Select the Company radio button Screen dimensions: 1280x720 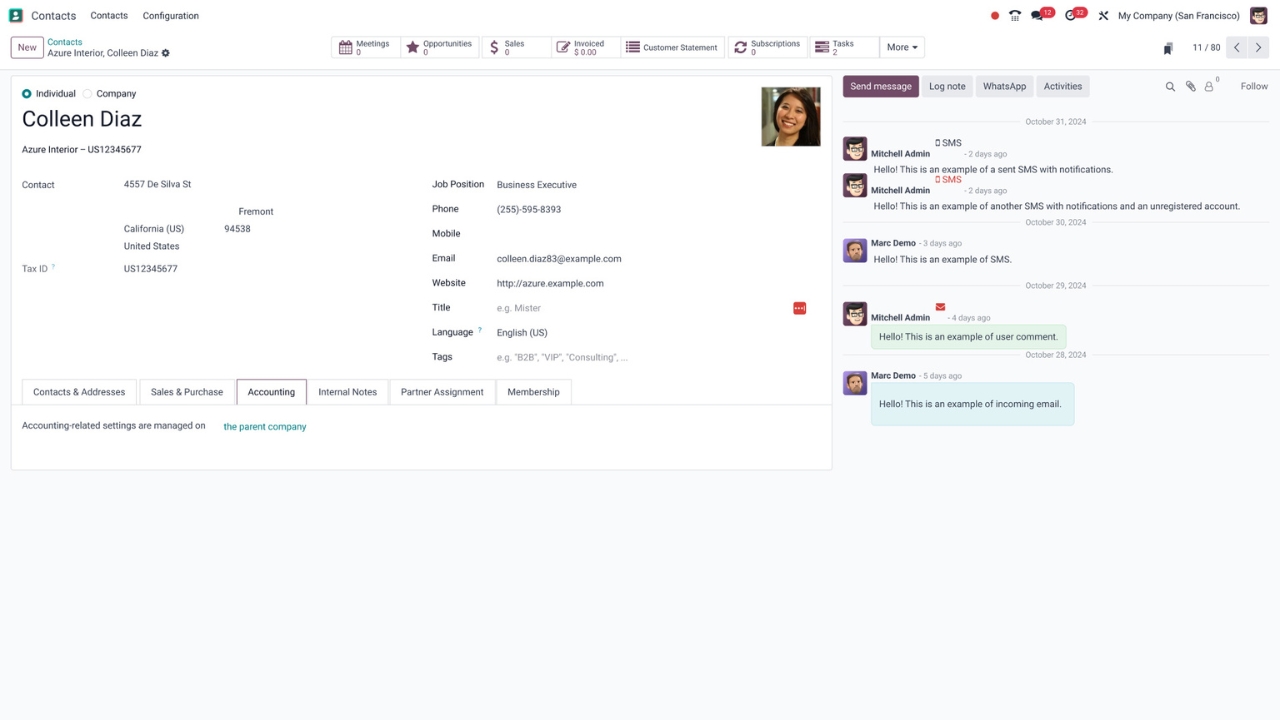click(87, 94)
